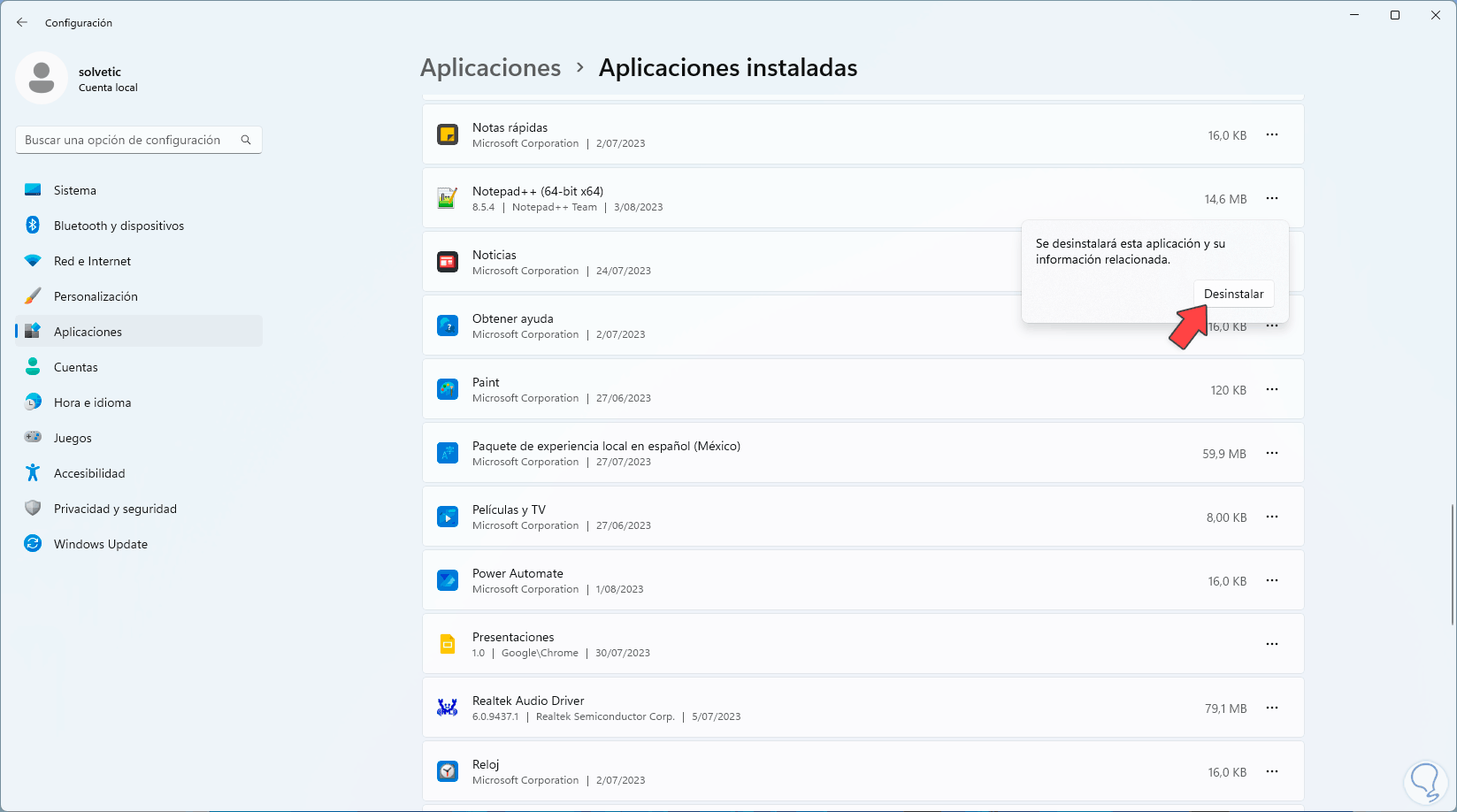The height and width of the screenshot is (812, 1457).
Task: Click the Realtek Audio Driver icon
Action: click(448, 709)
